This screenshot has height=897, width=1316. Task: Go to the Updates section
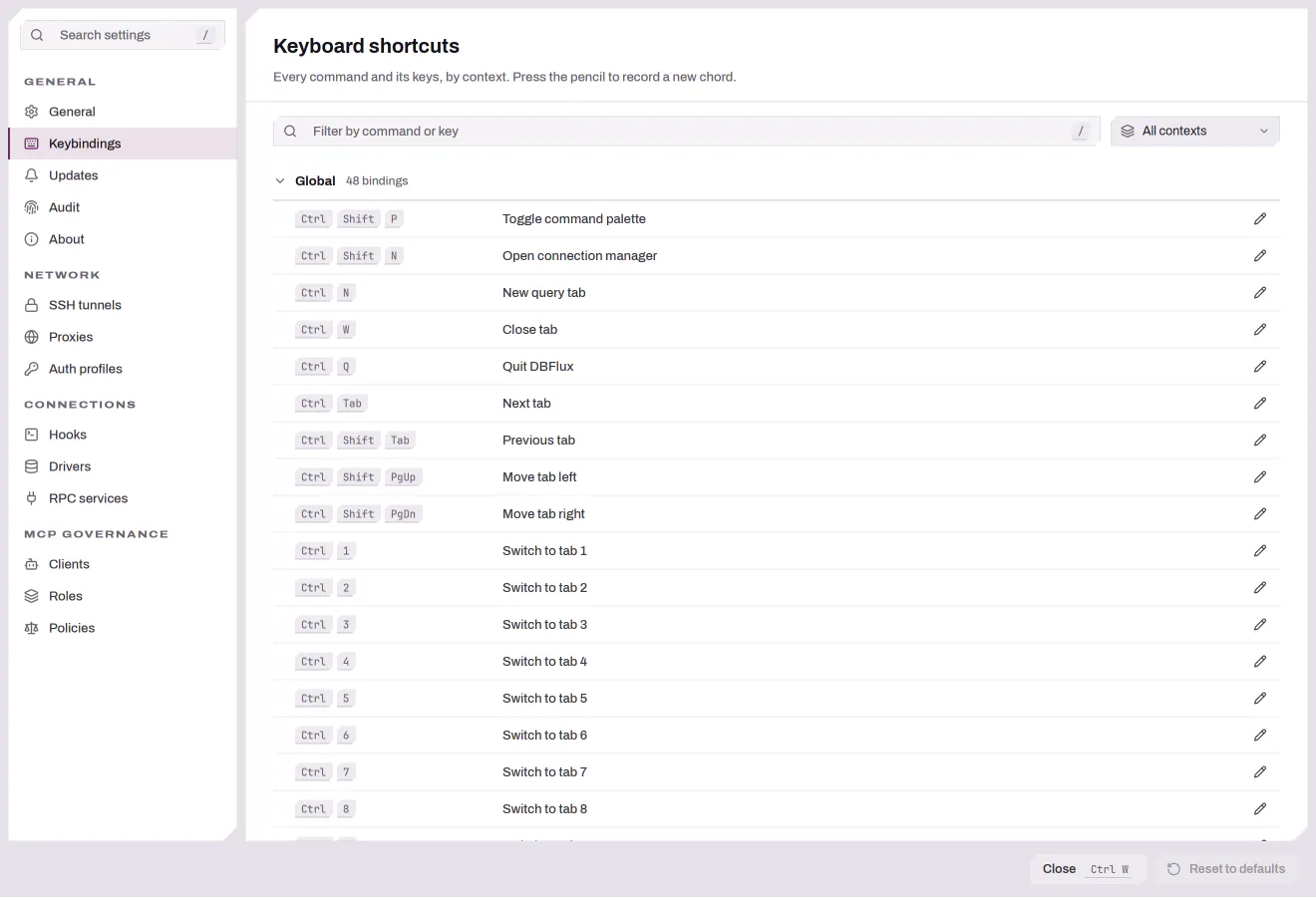click(x=123, y=175)
